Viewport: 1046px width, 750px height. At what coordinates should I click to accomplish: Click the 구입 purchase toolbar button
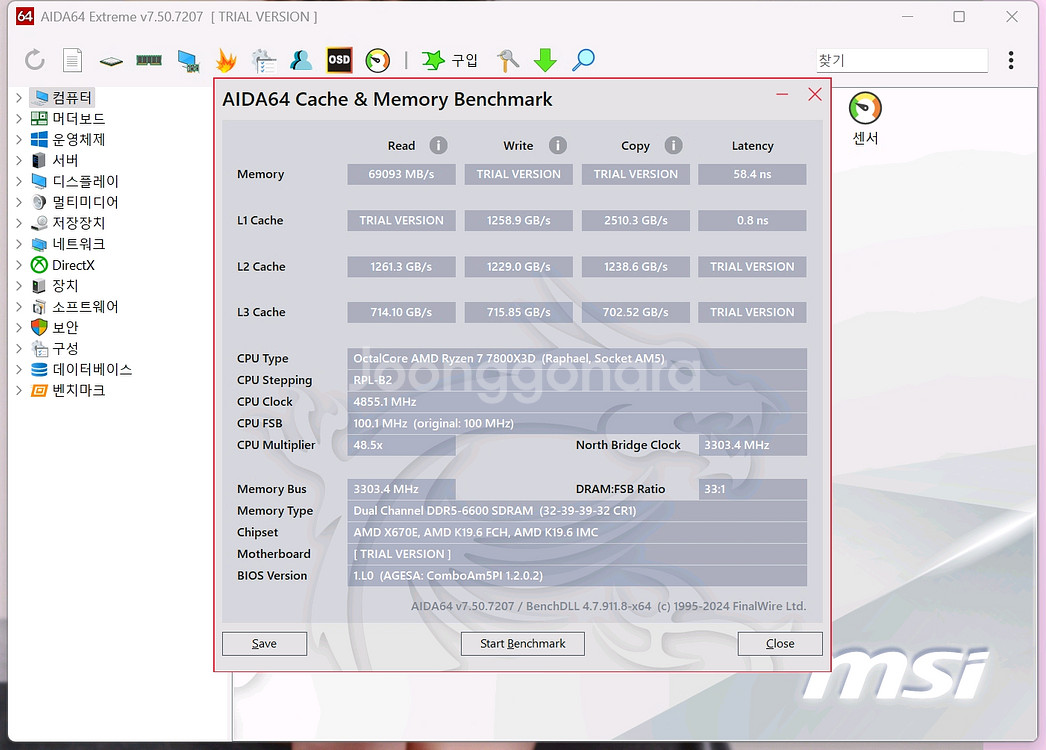pyautogui.click(x=451, y=60)
